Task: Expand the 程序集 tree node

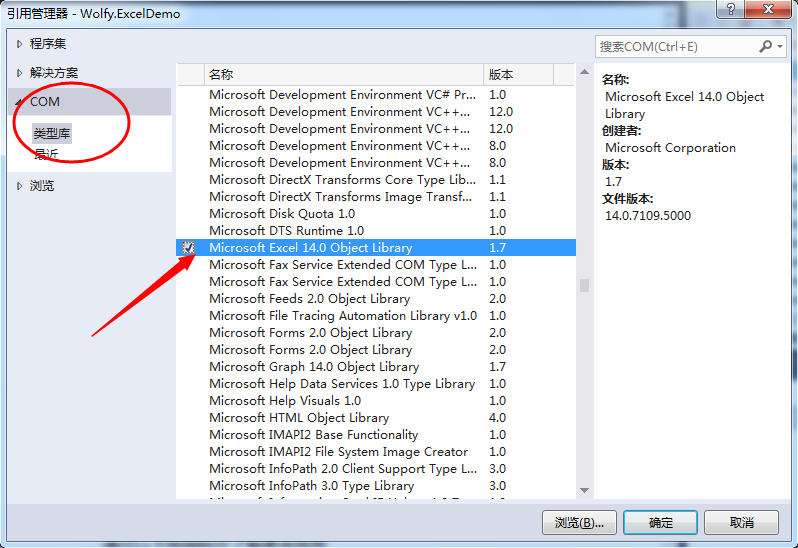Action: (x=19, y=44)
